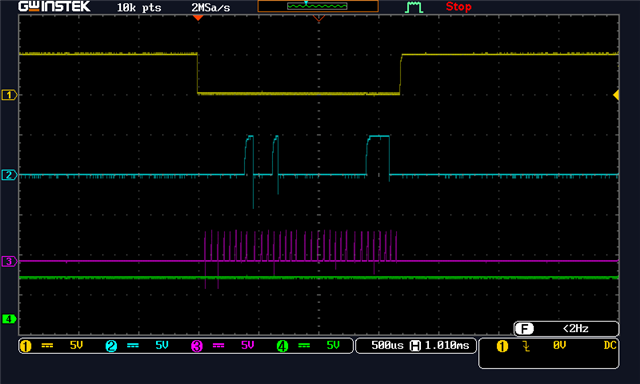Click the green acquisition mode waveform icon
The width and height of the screenshot is (640, 384).
click(x=414, y=7)
